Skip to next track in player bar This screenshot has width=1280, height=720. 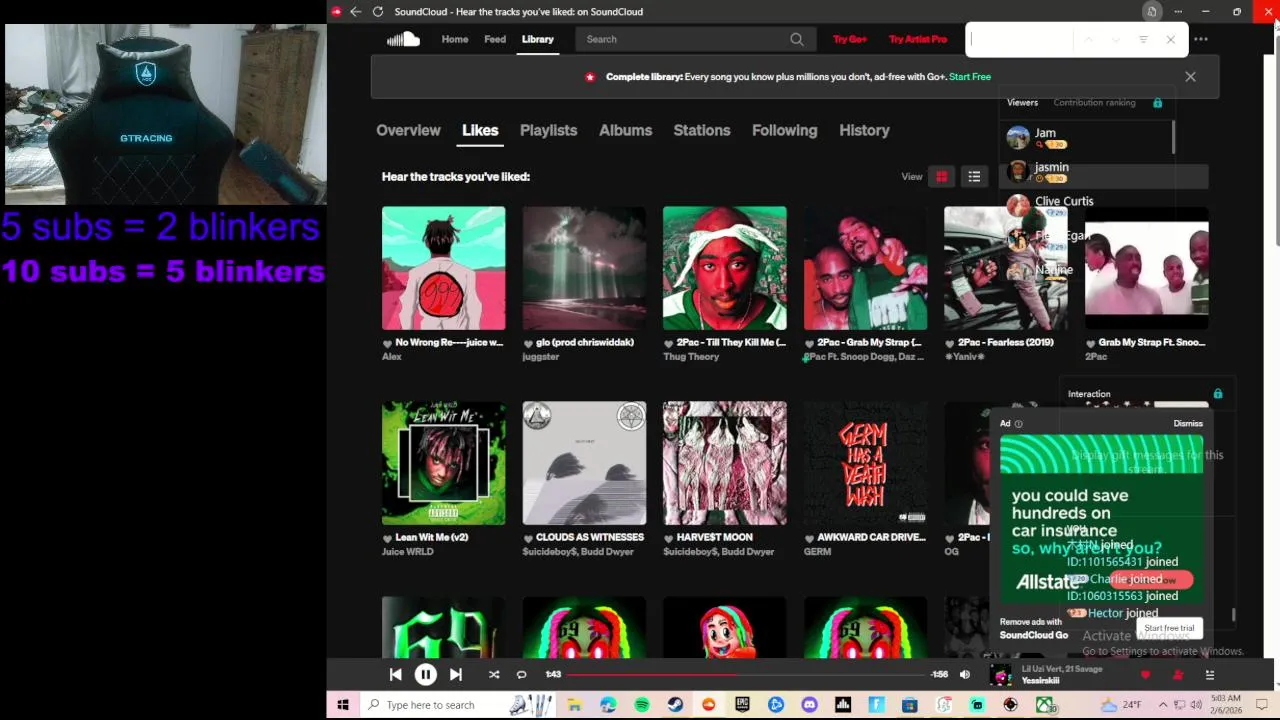pos(455,675)
